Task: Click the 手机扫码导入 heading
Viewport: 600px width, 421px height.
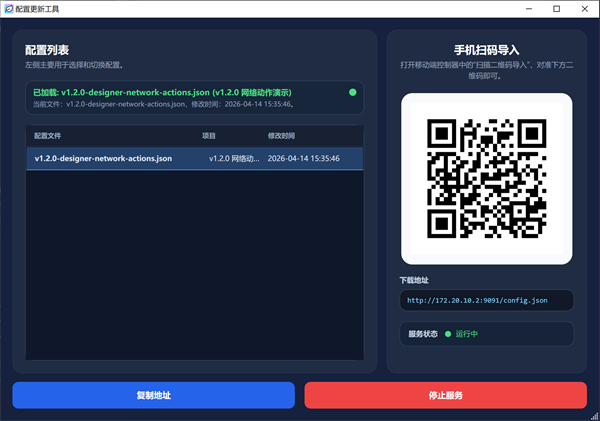Action: pos(486,50)
